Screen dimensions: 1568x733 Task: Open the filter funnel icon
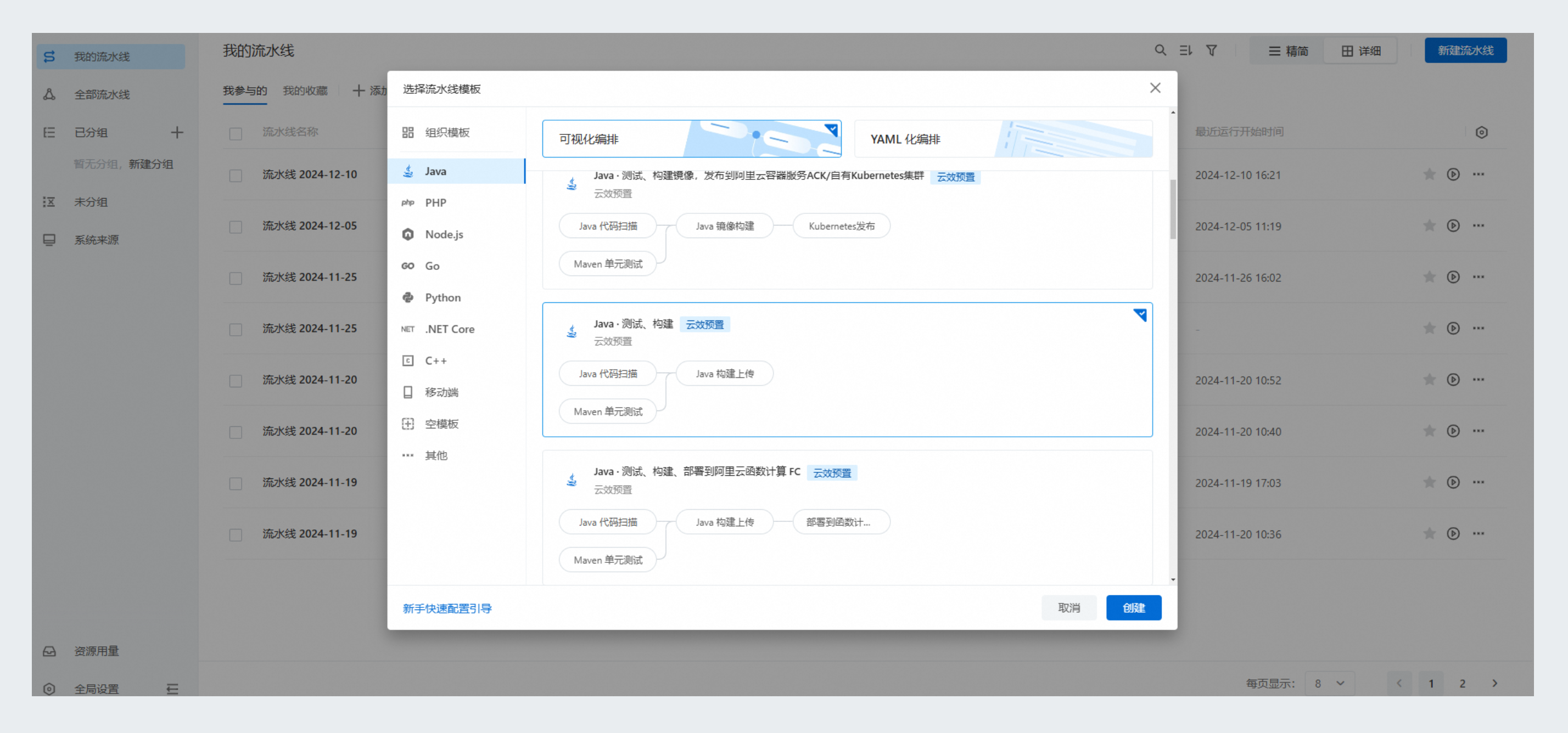pyautogui.click(x=1211, y=50)
